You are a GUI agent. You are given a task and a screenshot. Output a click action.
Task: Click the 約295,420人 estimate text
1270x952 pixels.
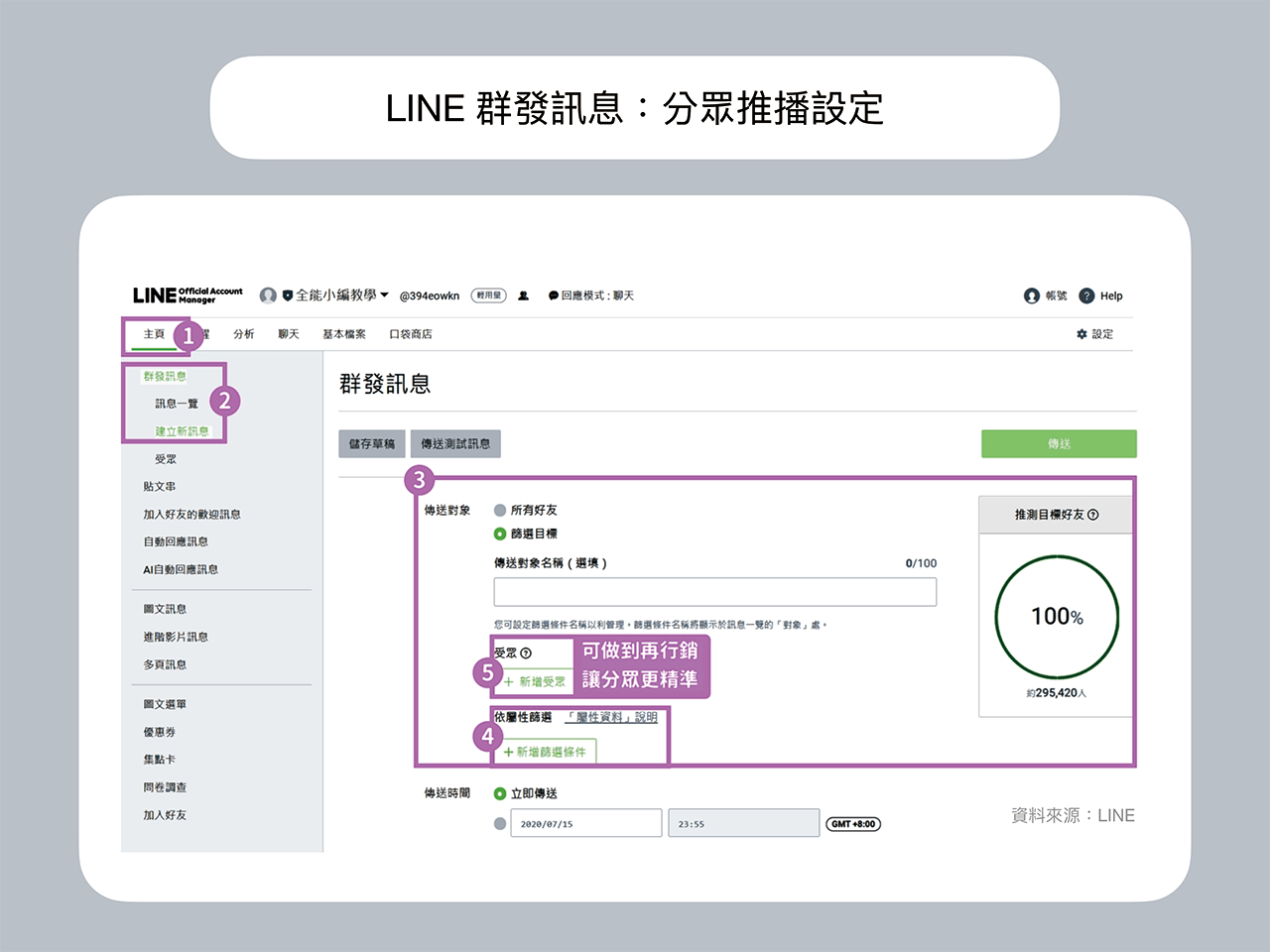[1057, 693]
